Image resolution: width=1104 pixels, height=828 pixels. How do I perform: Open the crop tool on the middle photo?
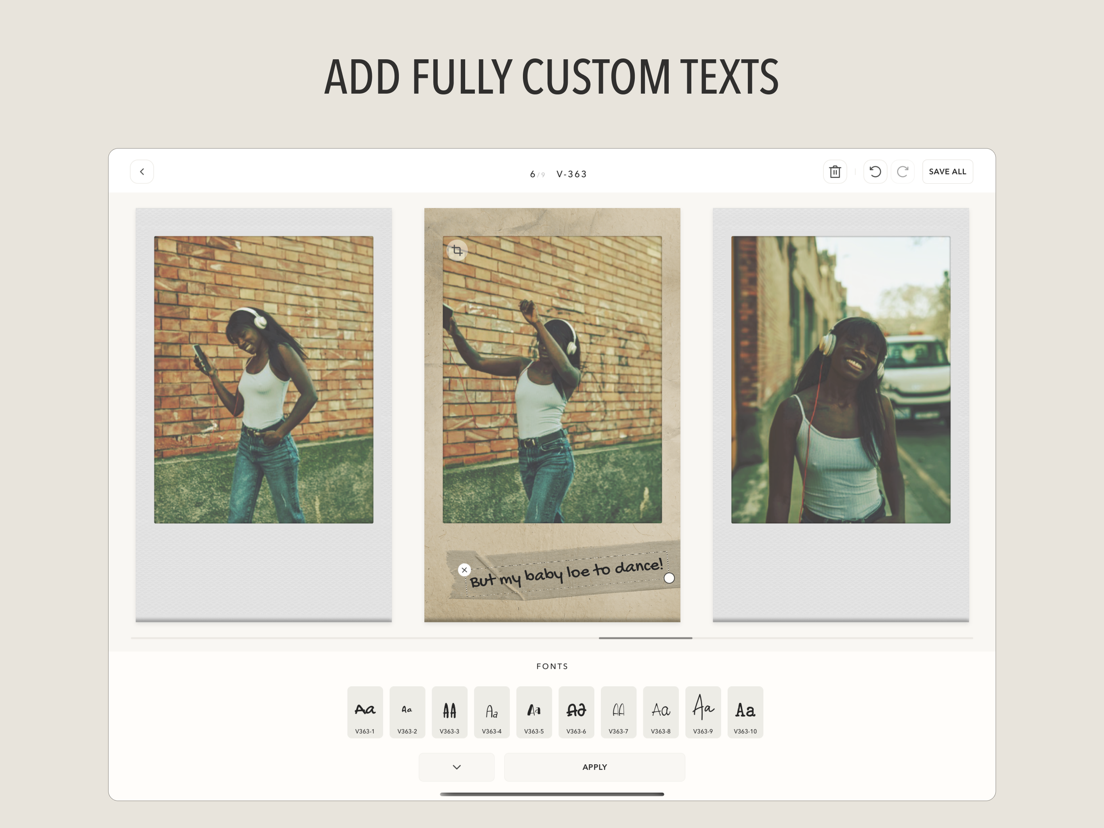point(456,251)
